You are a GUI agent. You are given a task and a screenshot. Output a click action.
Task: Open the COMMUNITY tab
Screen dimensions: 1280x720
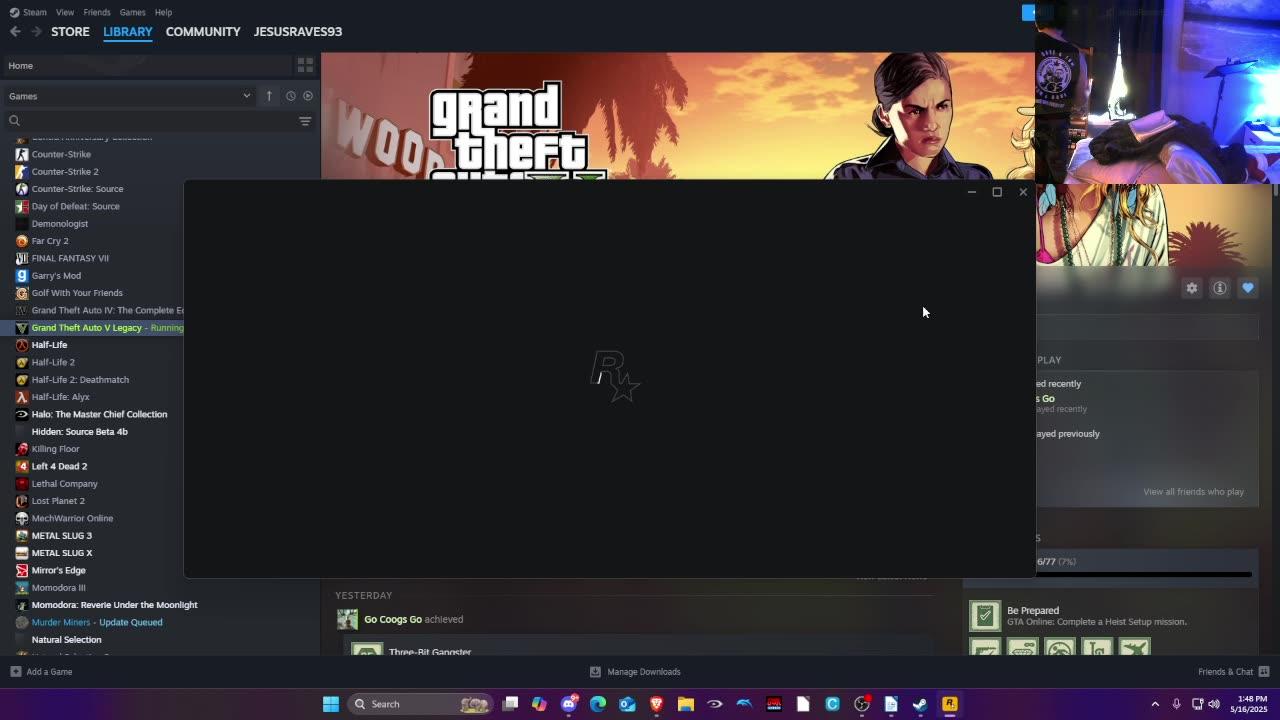203,32
